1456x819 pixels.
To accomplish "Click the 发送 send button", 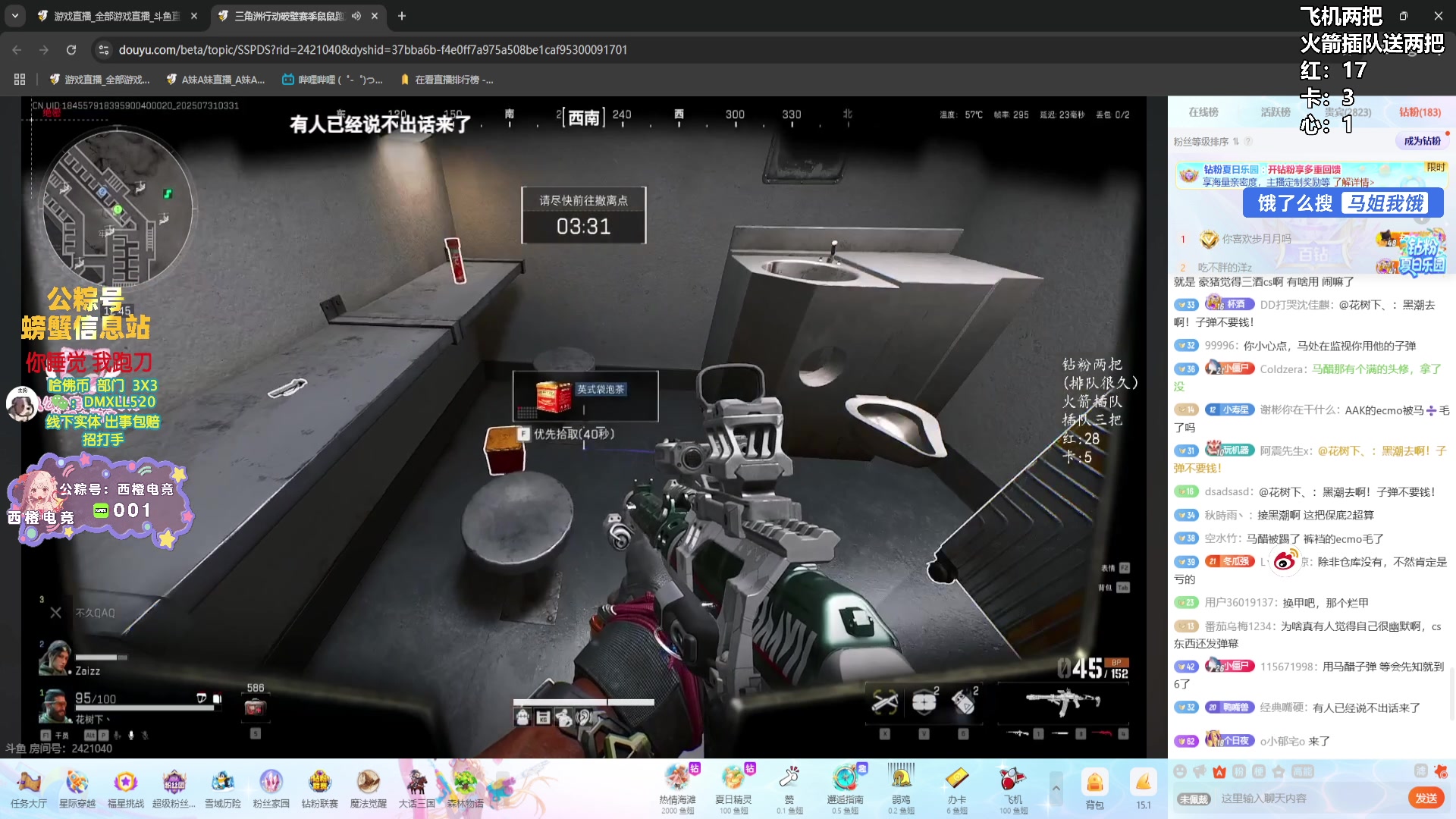I will (x=1426, y=798).
